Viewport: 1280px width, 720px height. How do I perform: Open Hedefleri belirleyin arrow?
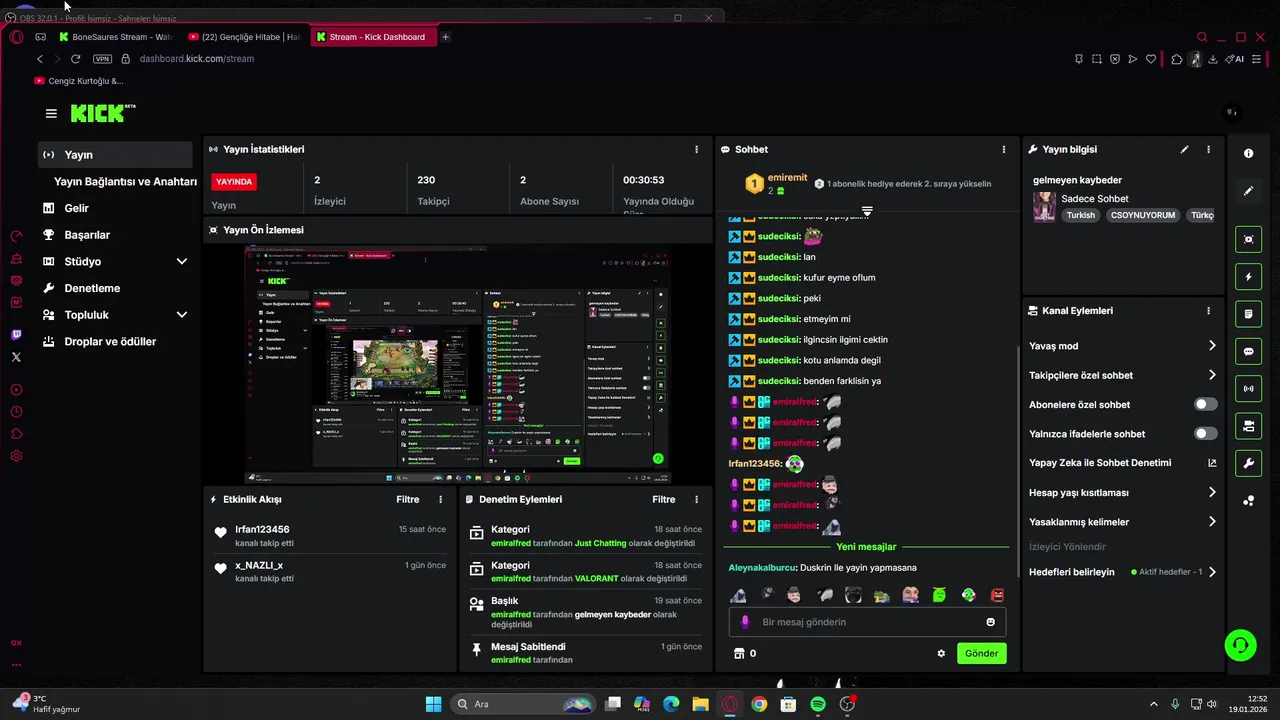pyautogui.click(x=1212, y=572)
